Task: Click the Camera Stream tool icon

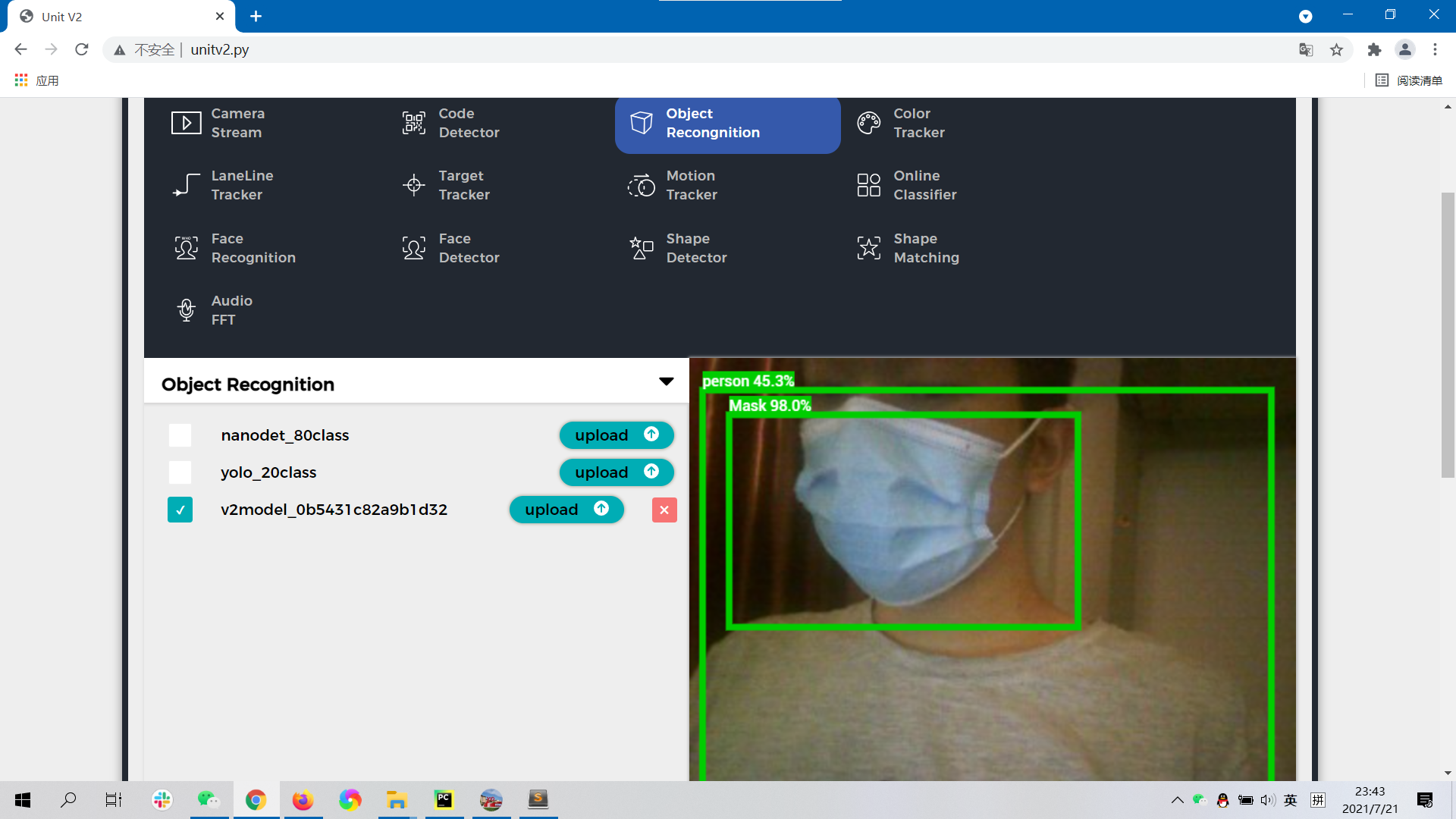Action: pos(186,122)
